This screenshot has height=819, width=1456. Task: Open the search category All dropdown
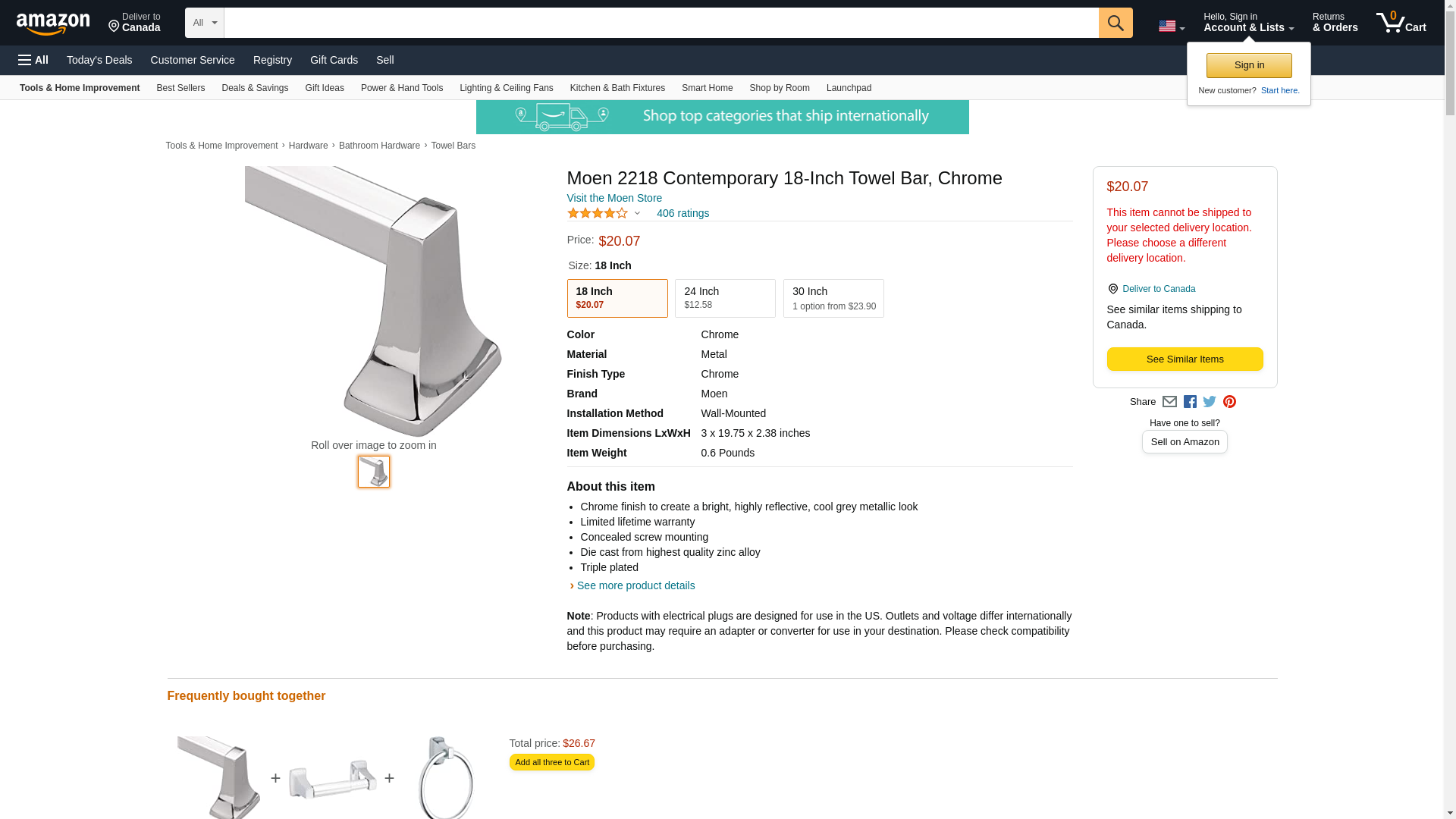(204, 23)
